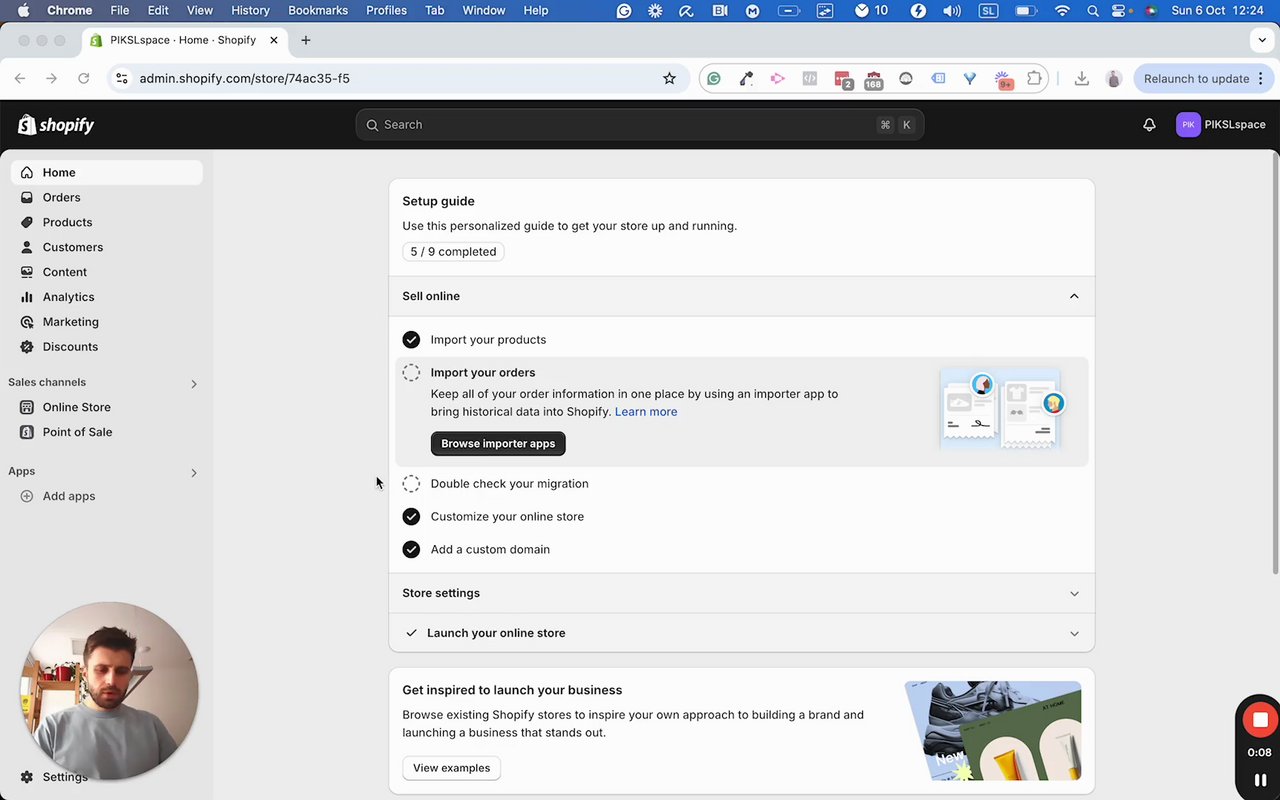Click the 5 / 9 completed badge
This screenshot has width=1280, height=800.
pos(453,252)
